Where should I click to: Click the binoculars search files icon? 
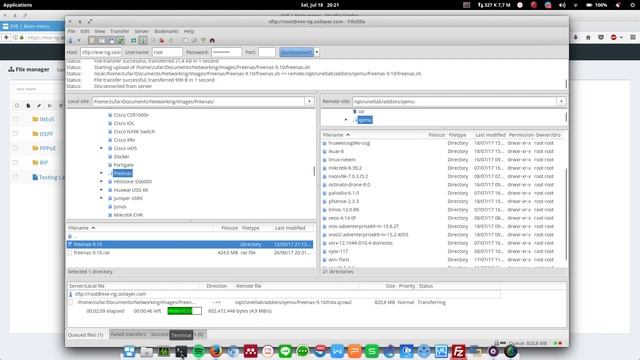coord(212,40)
